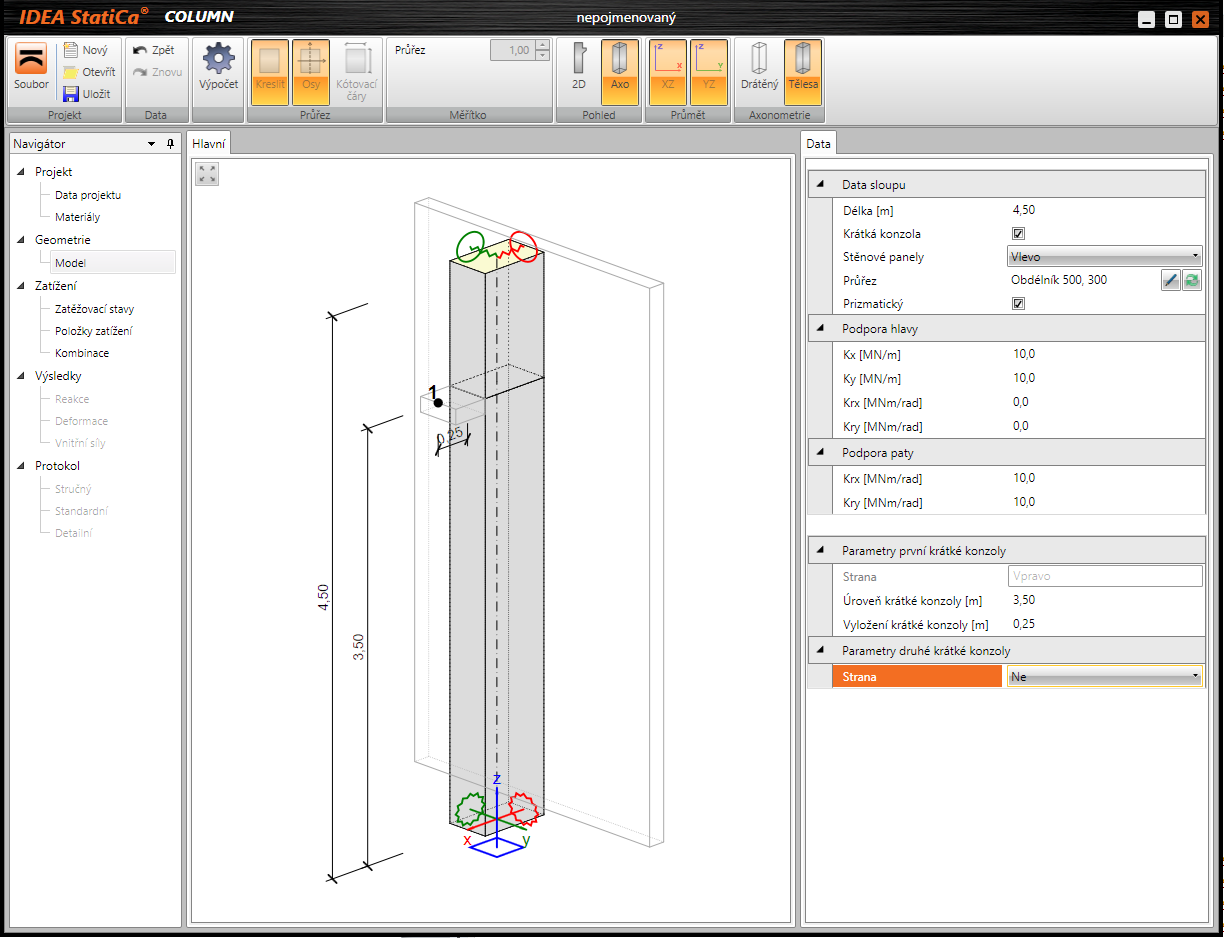Select the Data panel tab
This screenshot has width=1224, height=938.
click(x=818, y=144)
